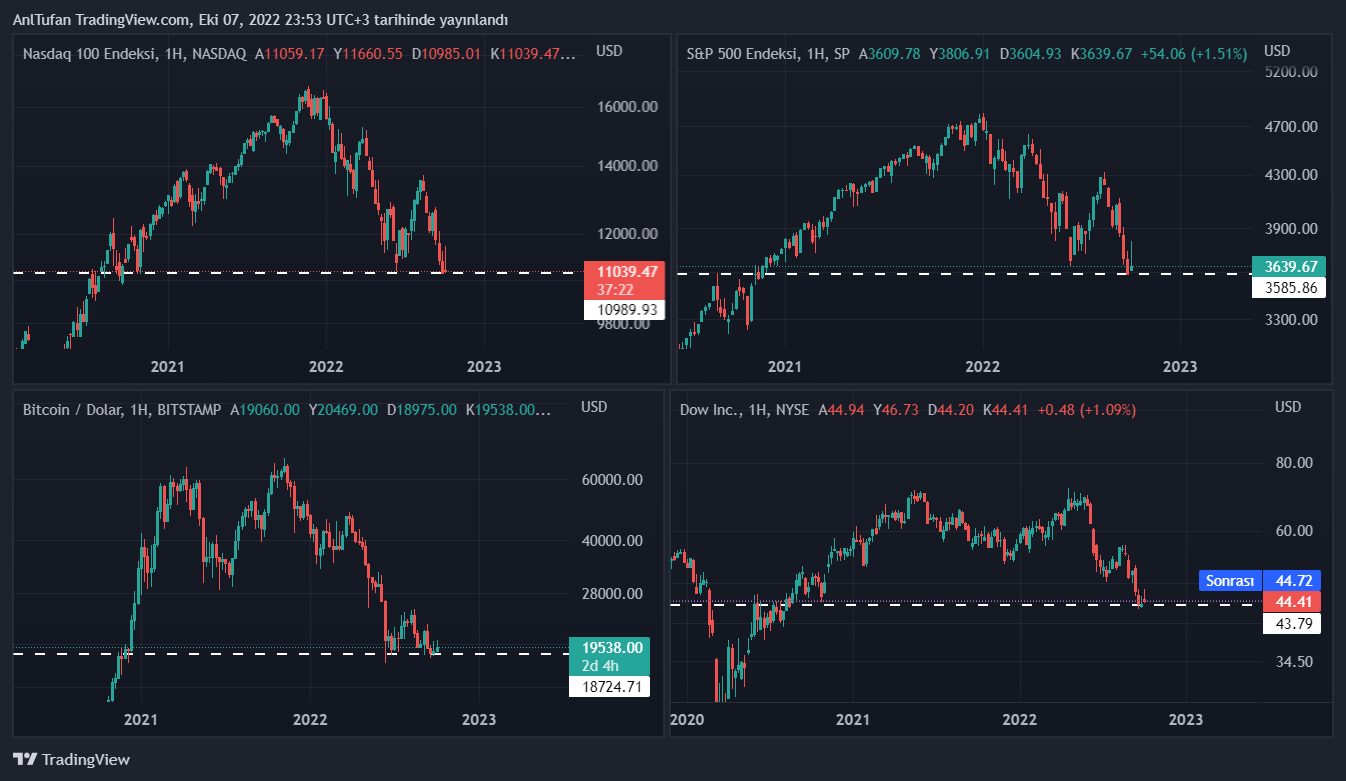Click the green 19538.00 Bitcoin price label
Viewport: 1346px width, 781px height.
tap(611, 647)
